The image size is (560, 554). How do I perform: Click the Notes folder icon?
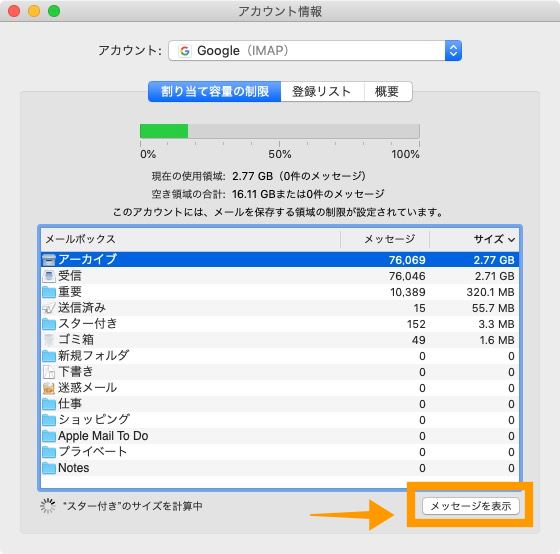pyautogui.click(x=49, y=468)
